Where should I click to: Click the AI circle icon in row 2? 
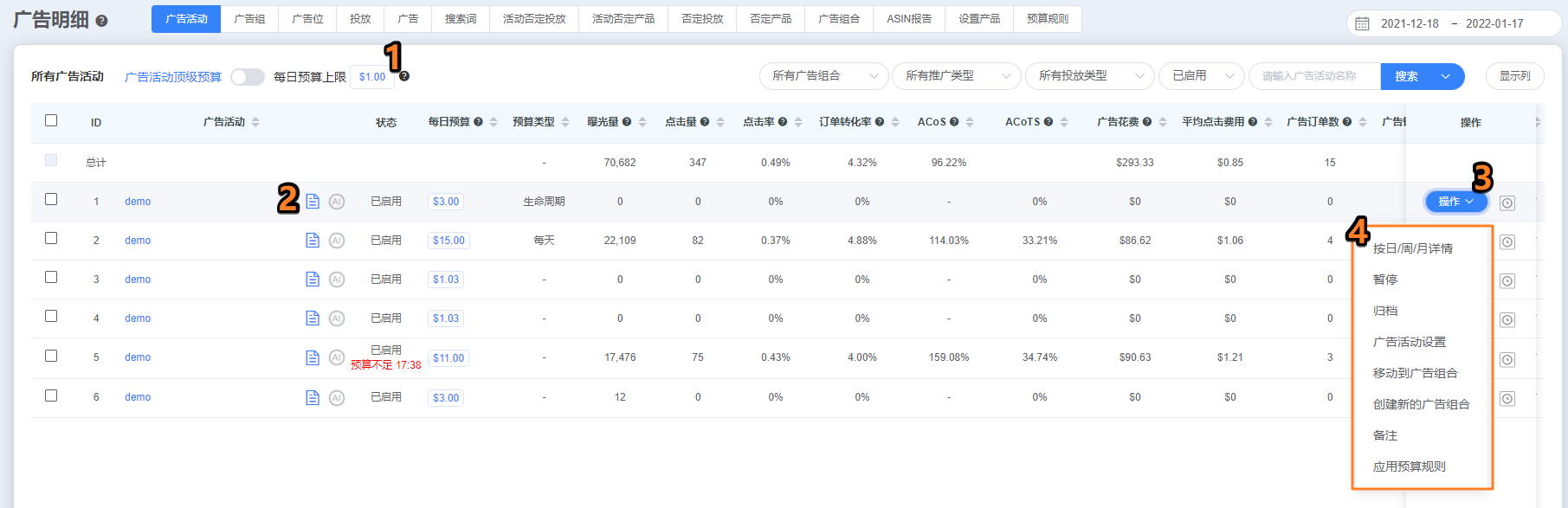[337, 241]
